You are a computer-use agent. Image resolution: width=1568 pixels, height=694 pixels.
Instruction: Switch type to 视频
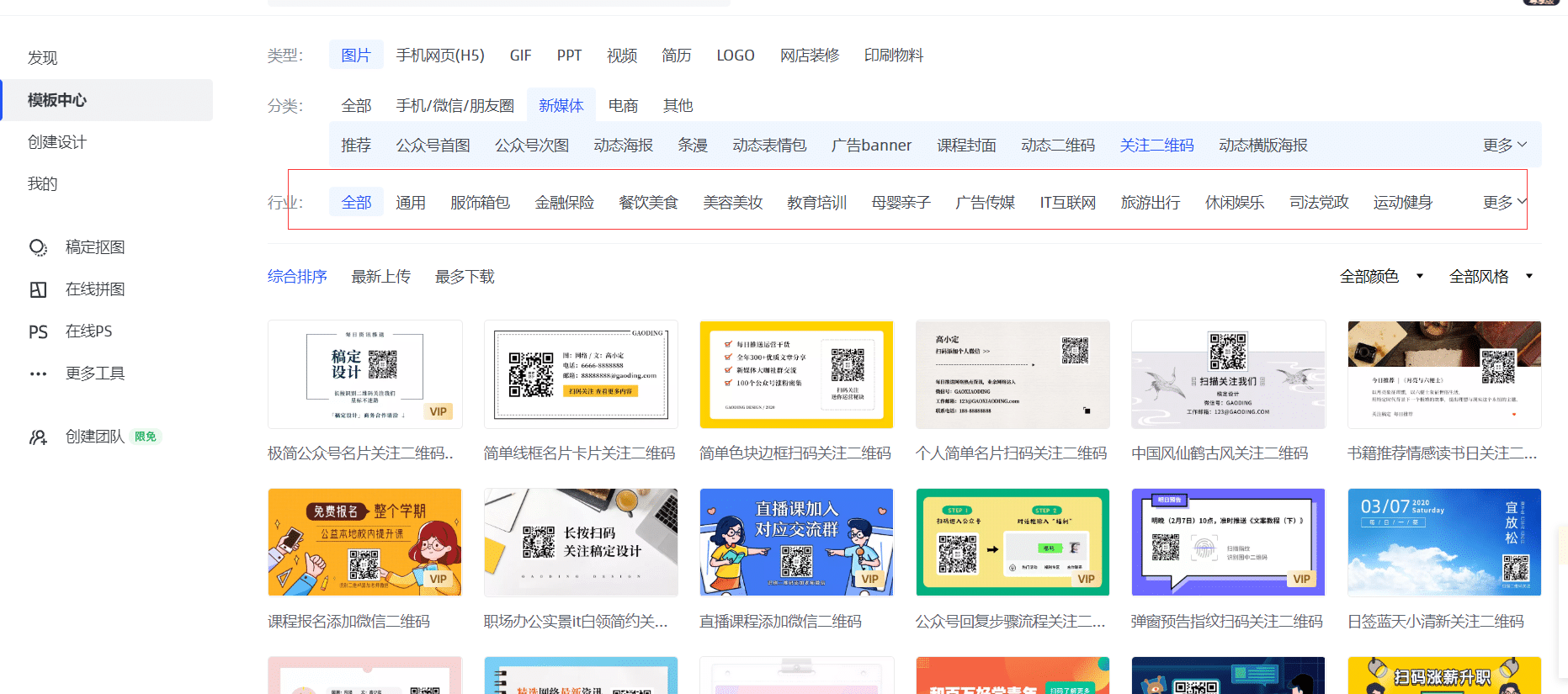622,56
